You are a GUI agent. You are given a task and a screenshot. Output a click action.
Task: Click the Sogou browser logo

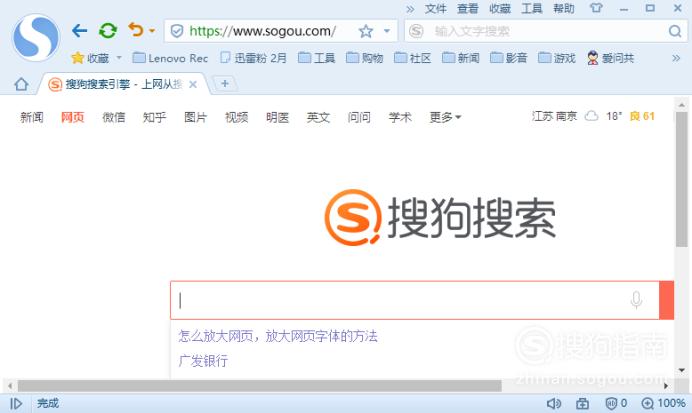click(36, 38)
